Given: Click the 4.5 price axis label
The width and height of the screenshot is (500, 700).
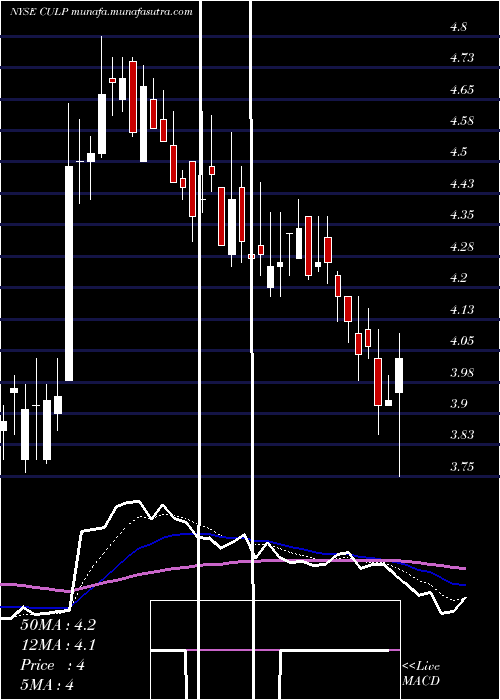Looking at the screenshot, I should tap(459, 152).
